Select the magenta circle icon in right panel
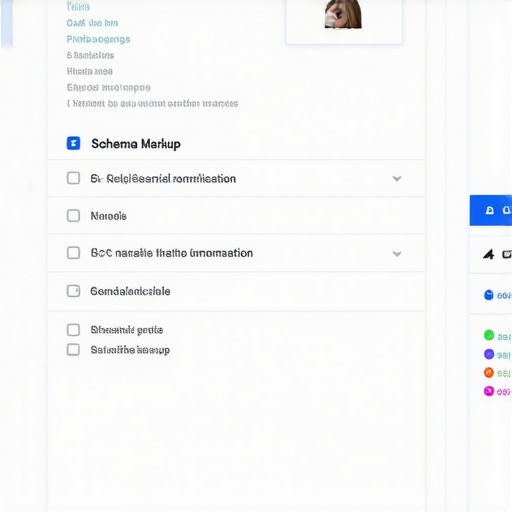This screenshot has height=512, width=512. (x=489, y=391)
